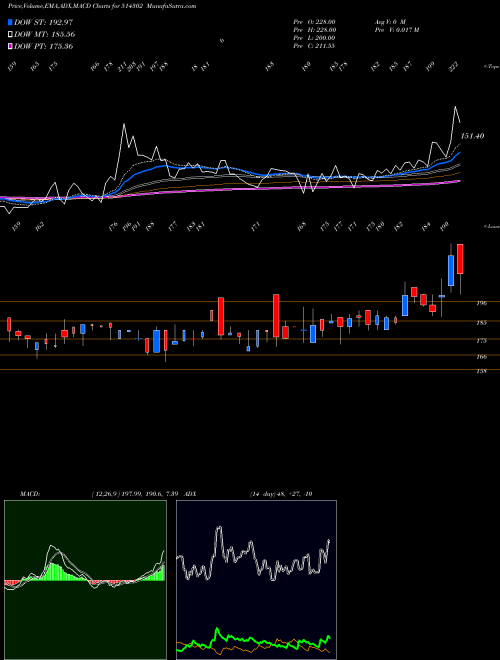500x660 pixels.
Task: Click the 'Pre C: 211.55' value
Action: click(x=314, y=46)
